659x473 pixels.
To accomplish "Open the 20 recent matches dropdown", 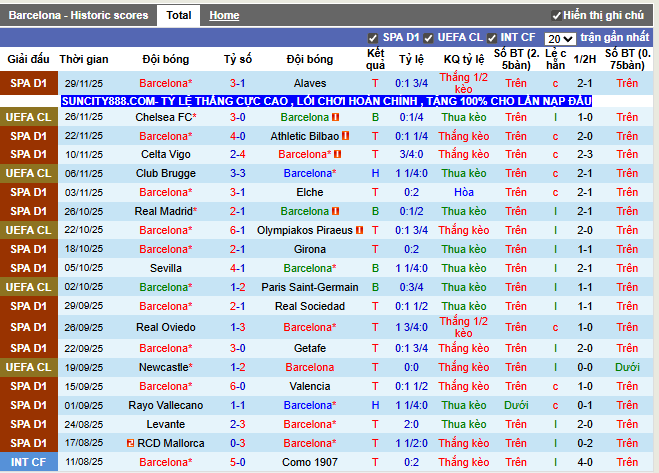I will (x=560, y=39).
